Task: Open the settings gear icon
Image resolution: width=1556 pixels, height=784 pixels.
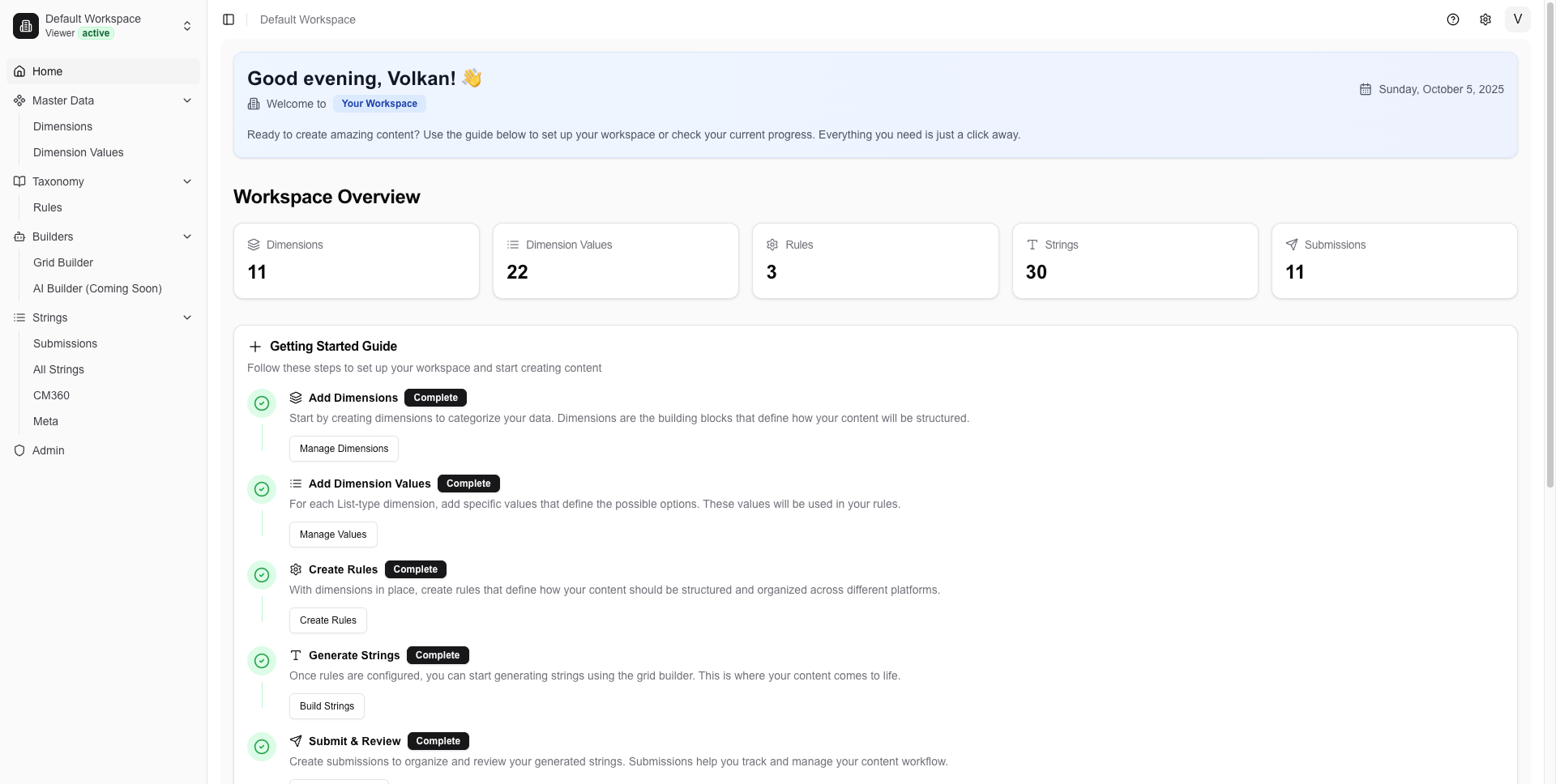Action: 1485,19
